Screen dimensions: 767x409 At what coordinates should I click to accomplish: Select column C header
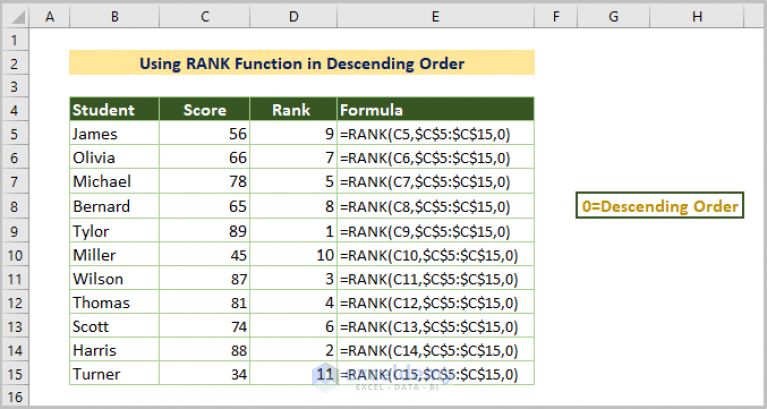point(204,17)
